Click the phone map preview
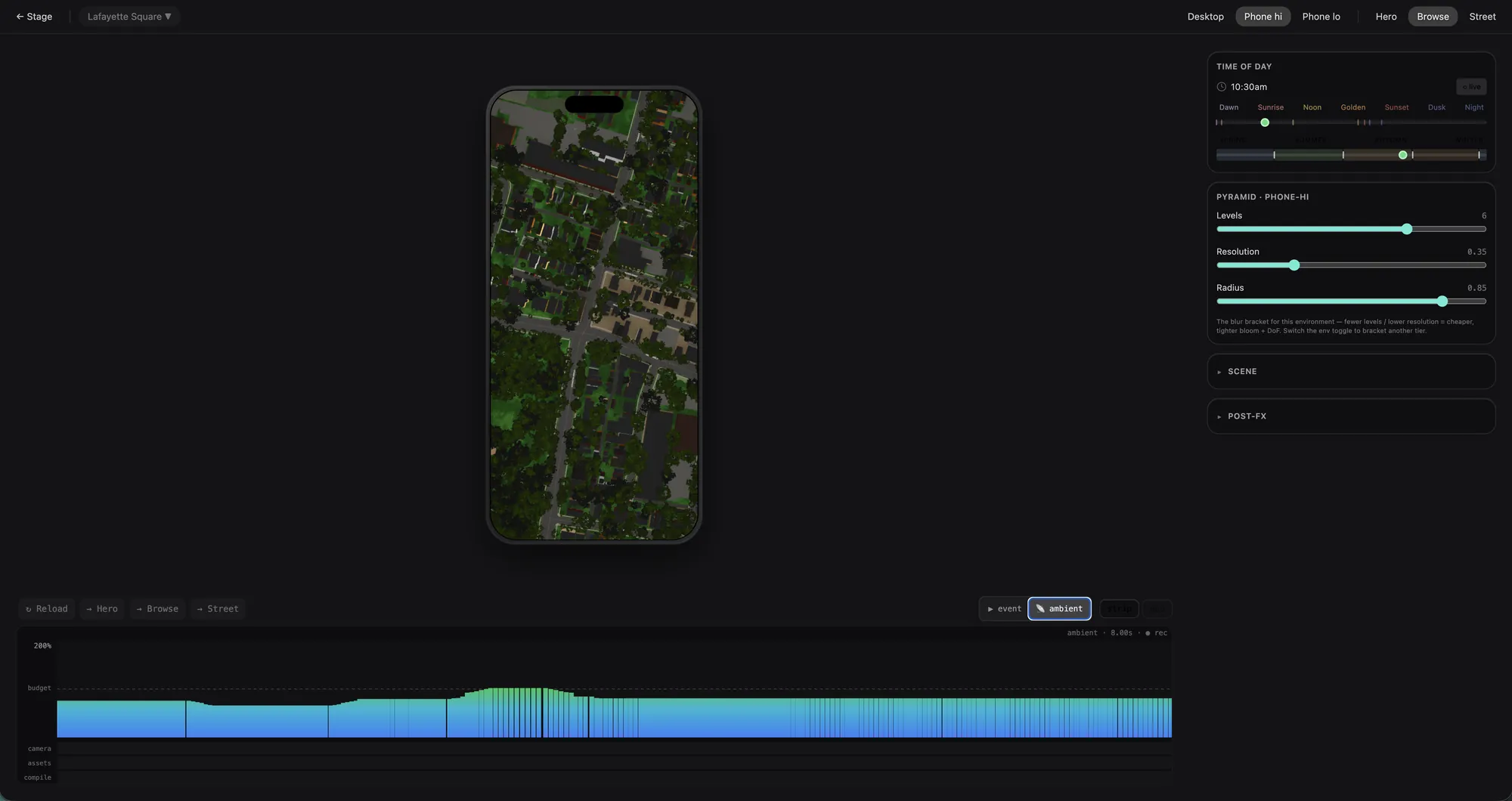Screen dimensions: 1512x801 tap(594, 315)
